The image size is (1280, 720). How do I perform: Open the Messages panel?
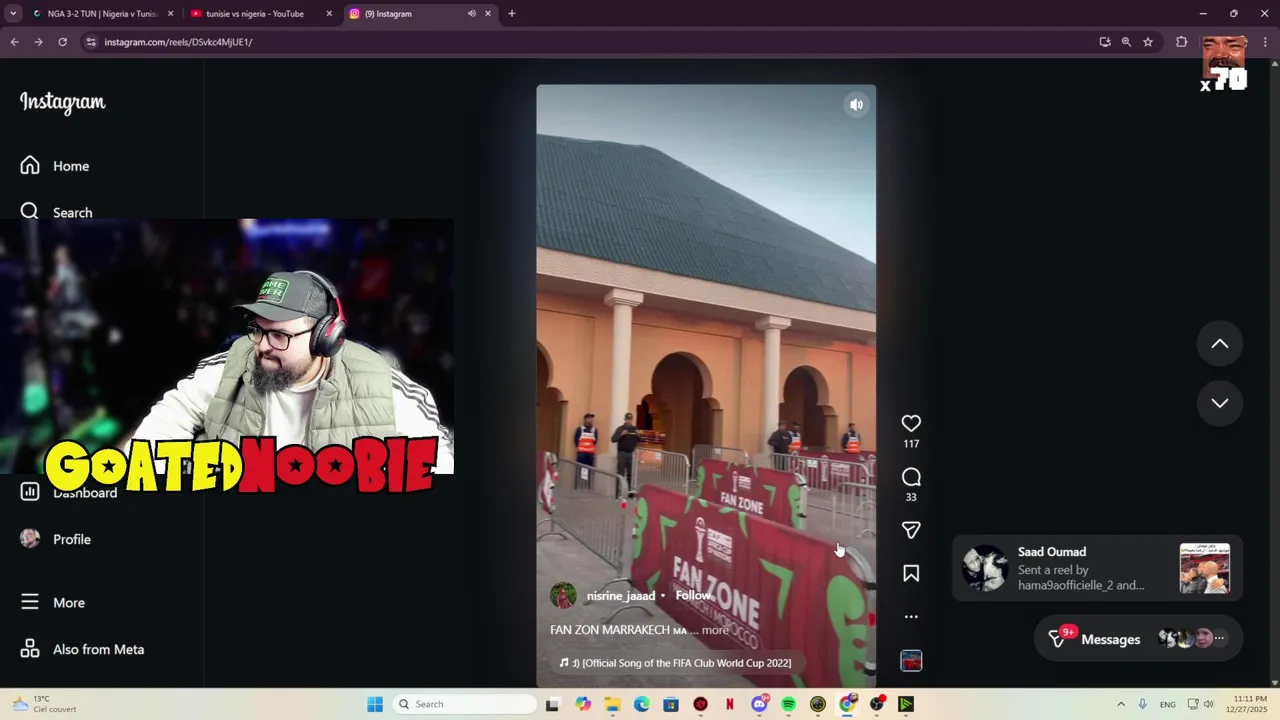pyautogui.click(x=1139, y=639)
